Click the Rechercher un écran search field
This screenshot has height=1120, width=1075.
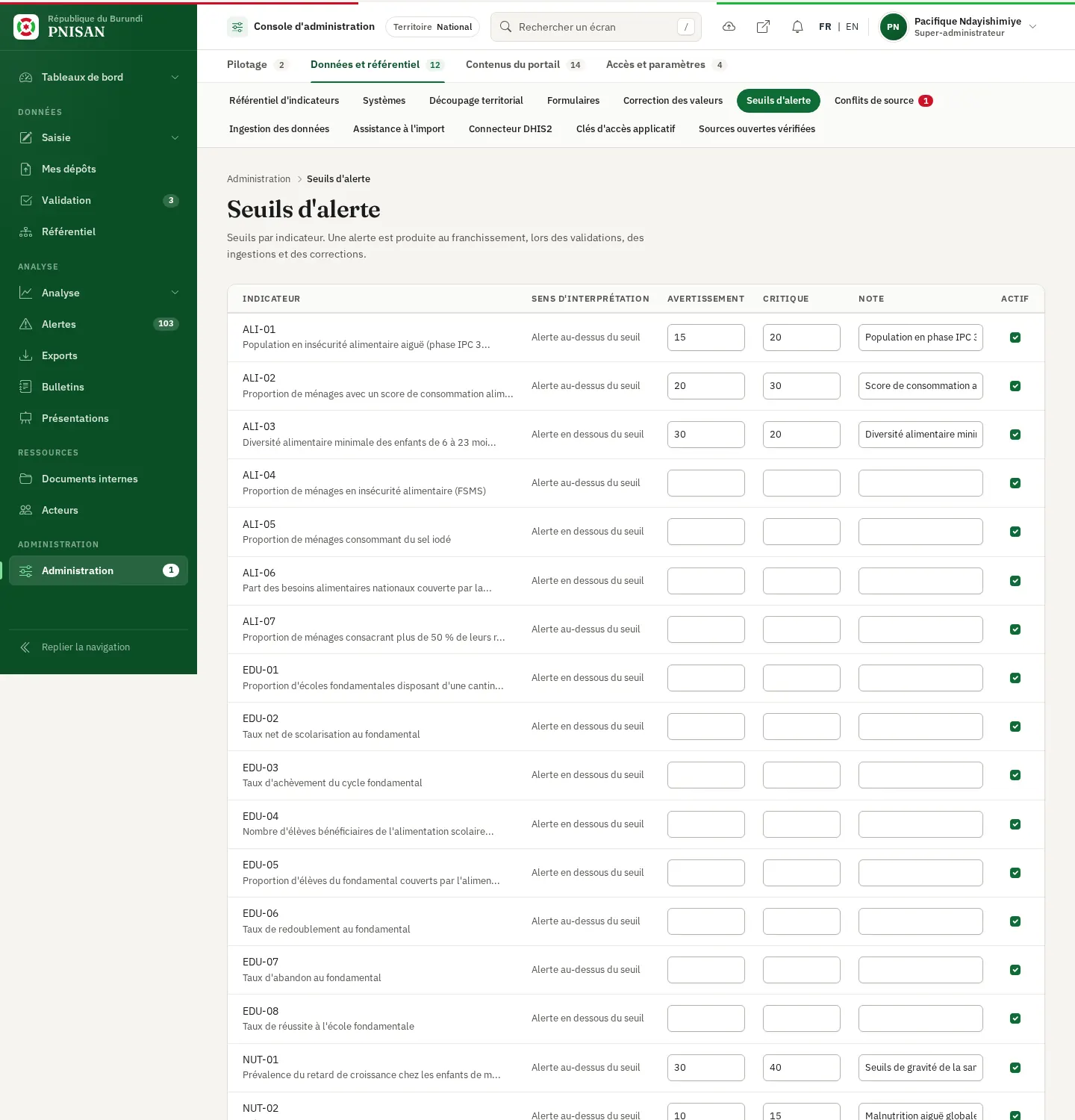click(x=596, y=27)
